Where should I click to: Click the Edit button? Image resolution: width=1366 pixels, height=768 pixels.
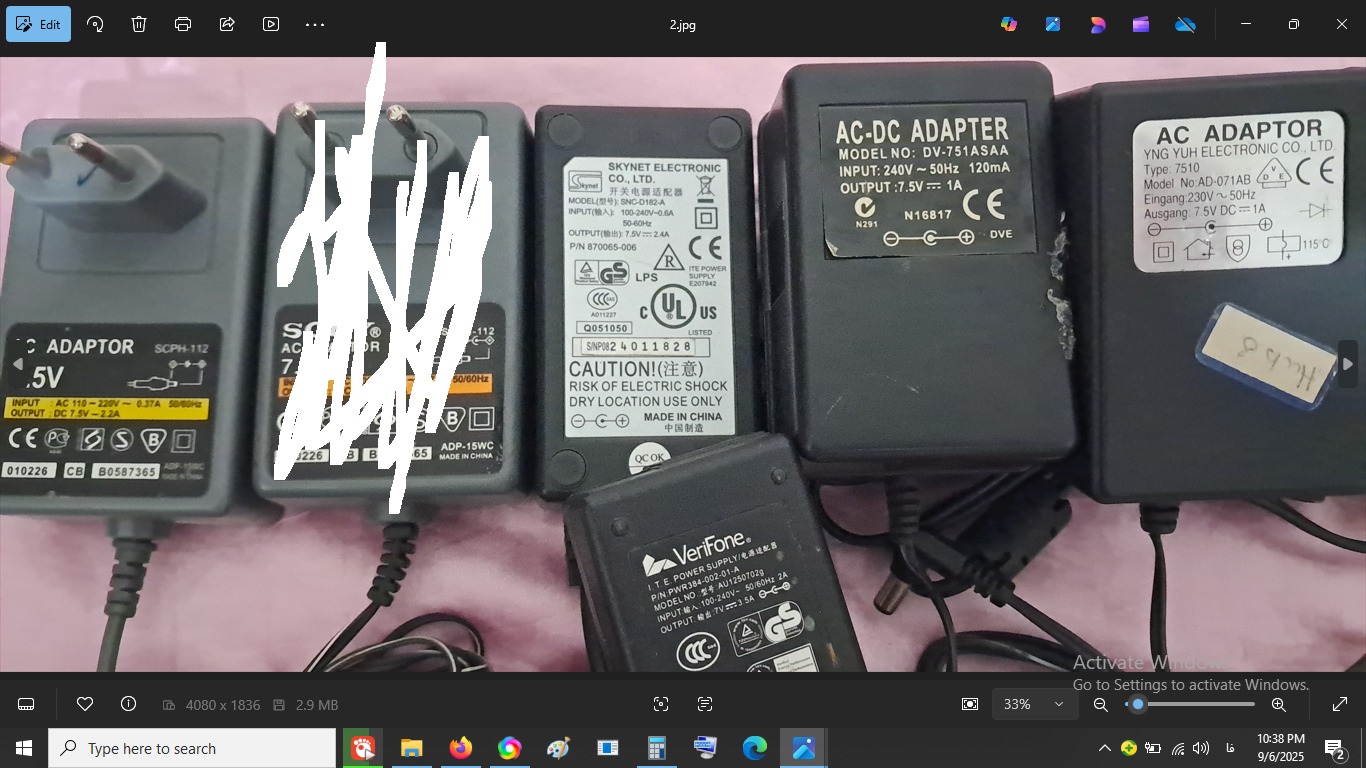pyautogui.click(x=38, y=24)
